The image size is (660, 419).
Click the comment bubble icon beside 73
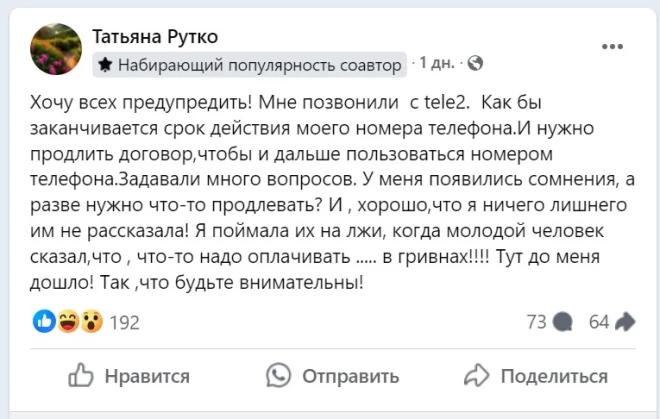[x=563, y=322]
